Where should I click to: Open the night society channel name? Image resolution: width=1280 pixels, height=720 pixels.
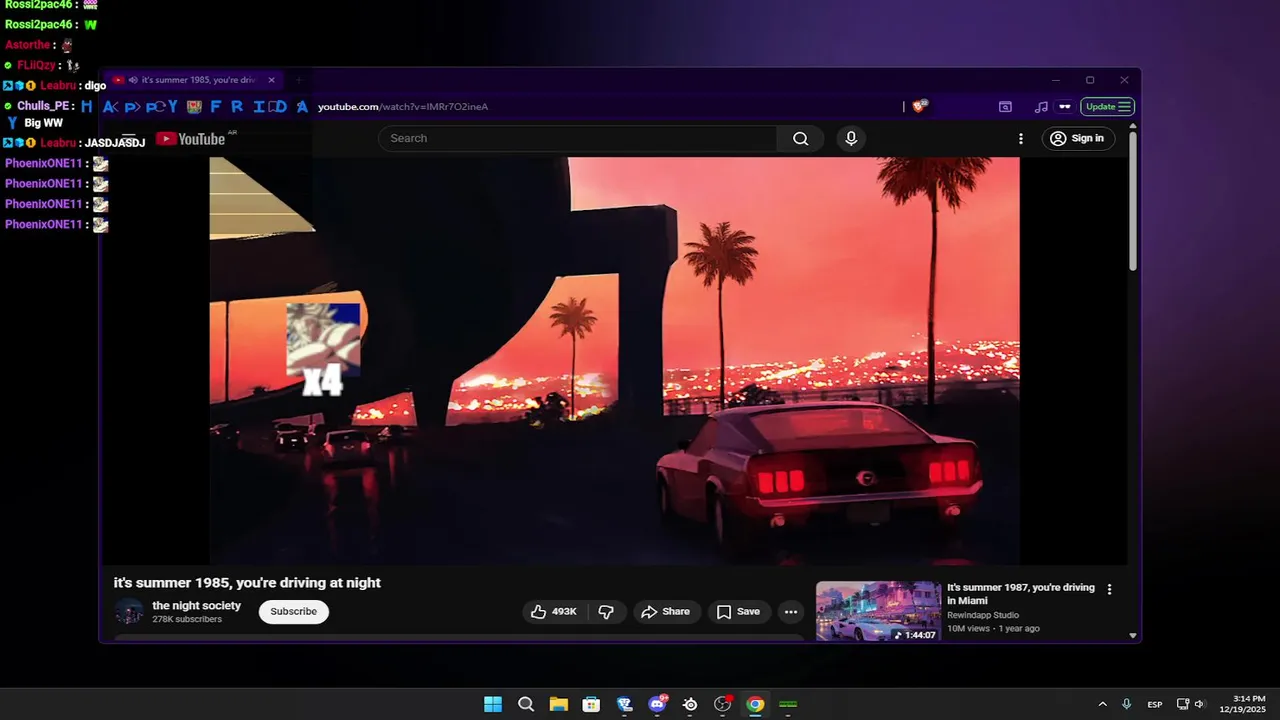click(196, 605)
